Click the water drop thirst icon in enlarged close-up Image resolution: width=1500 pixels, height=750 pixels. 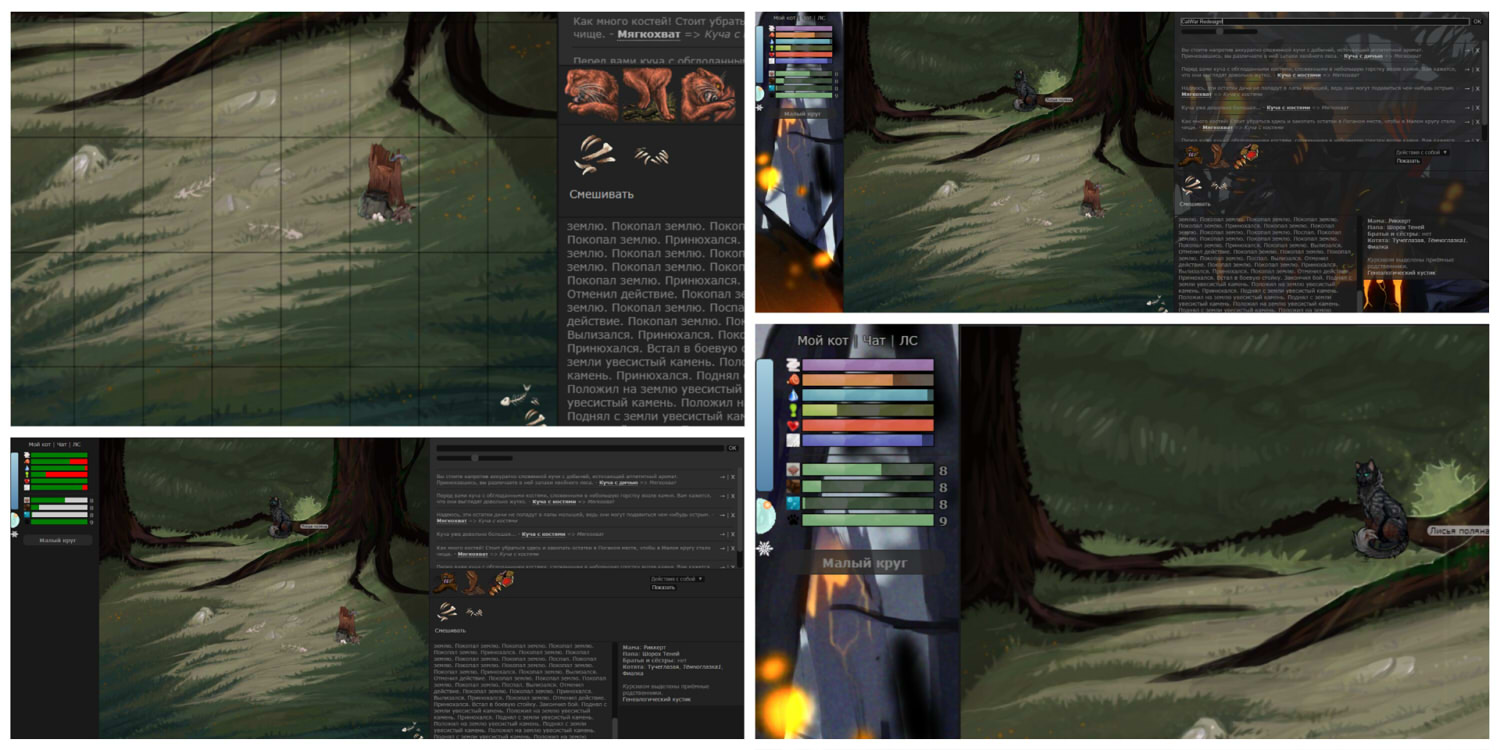pos(793,395)
